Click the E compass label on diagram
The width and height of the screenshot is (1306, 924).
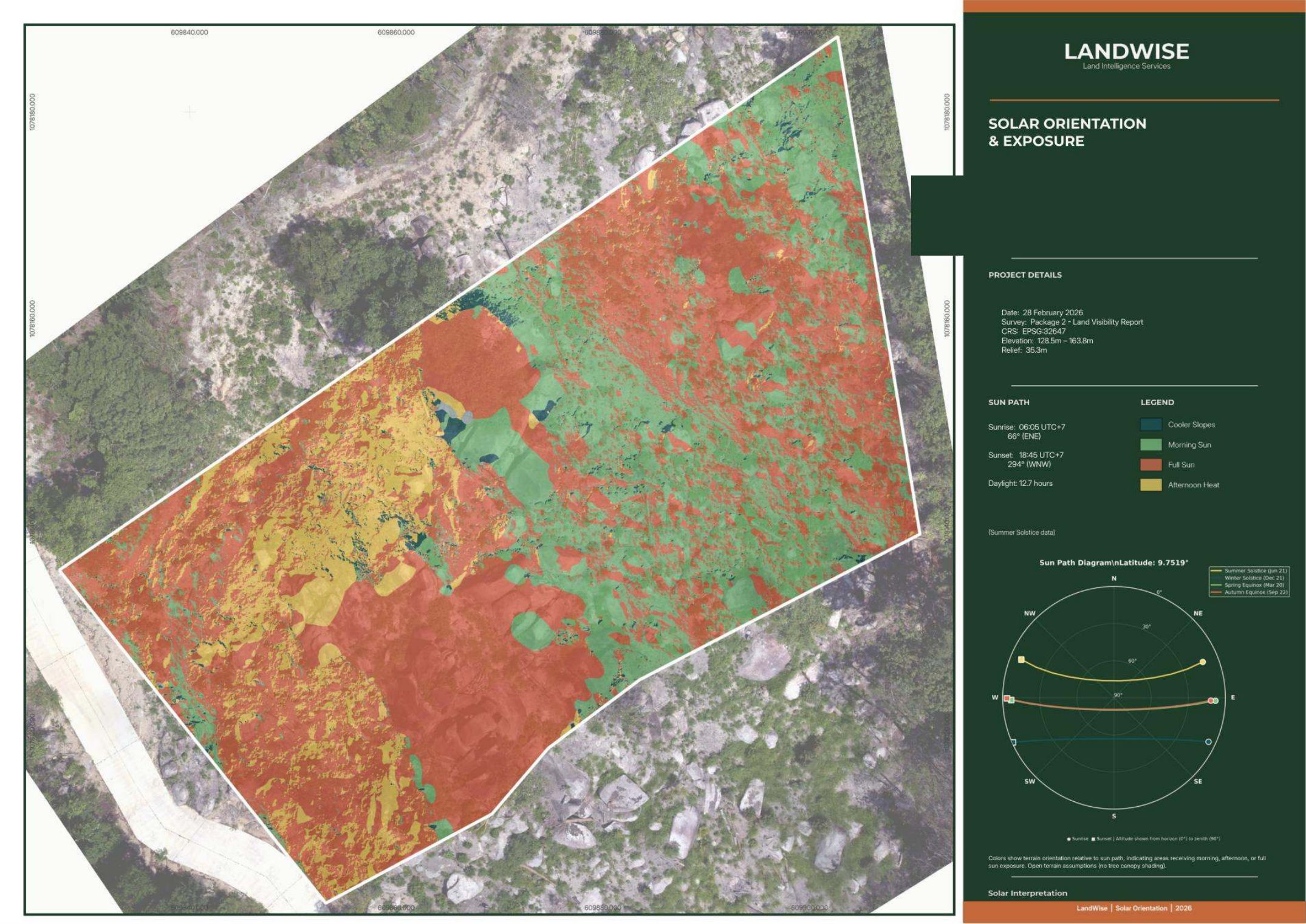1232,697
